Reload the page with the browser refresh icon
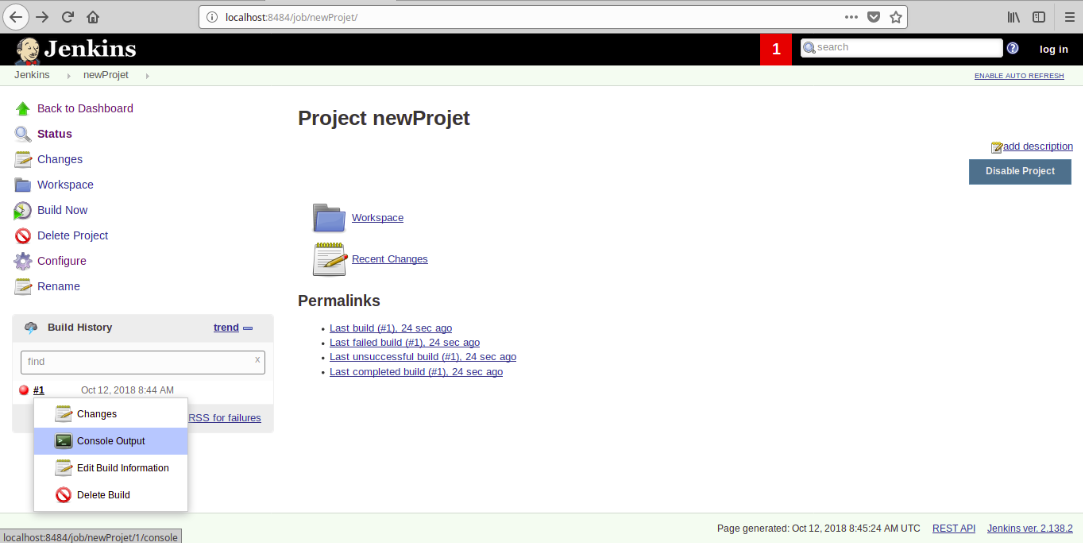The height and width of the screenshot is (543, 1083). [68, 17]
